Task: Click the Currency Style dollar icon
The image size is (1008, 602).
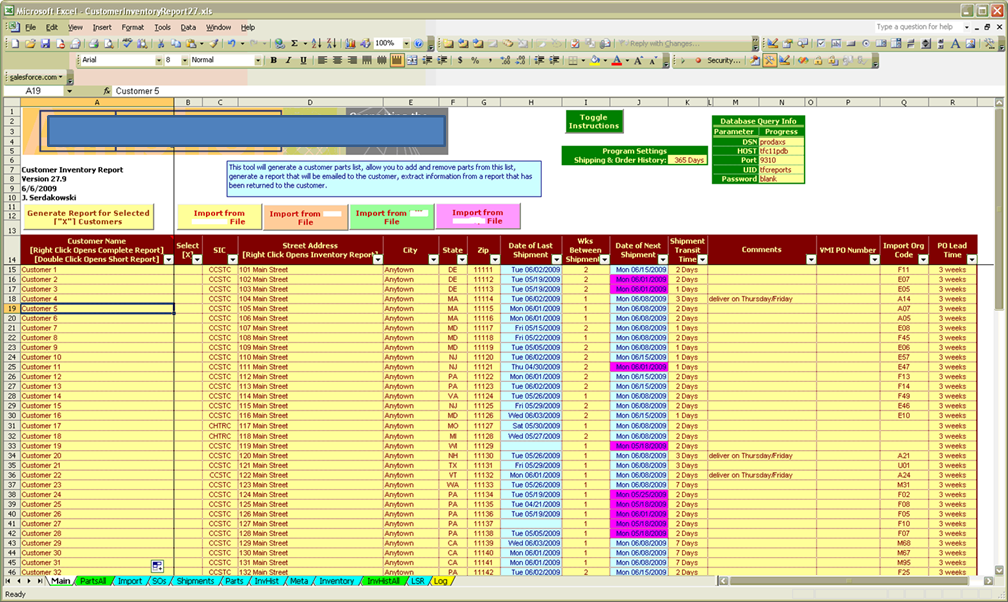Action: click(460, 60)
